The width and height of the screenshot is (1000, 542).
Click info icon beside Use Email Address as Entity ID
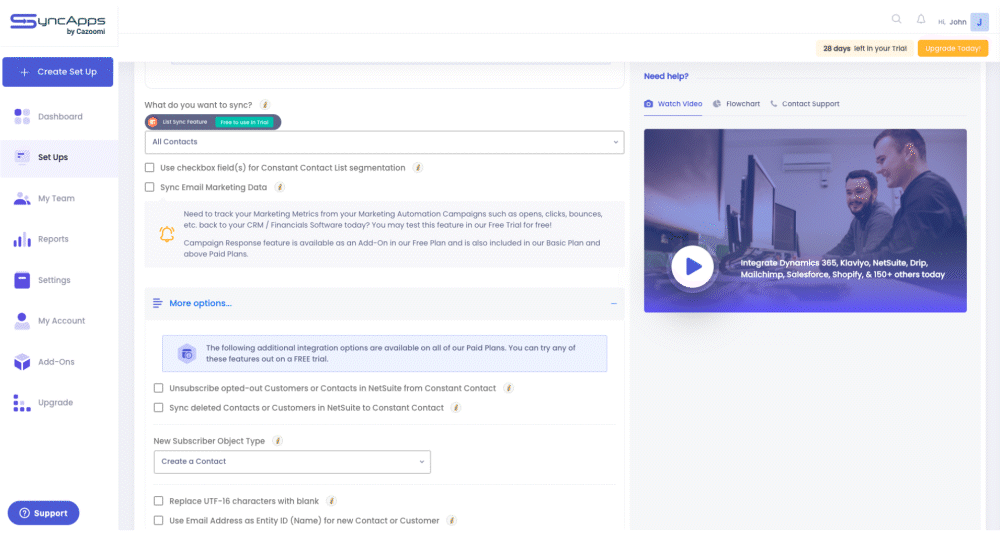click(452, 520)
